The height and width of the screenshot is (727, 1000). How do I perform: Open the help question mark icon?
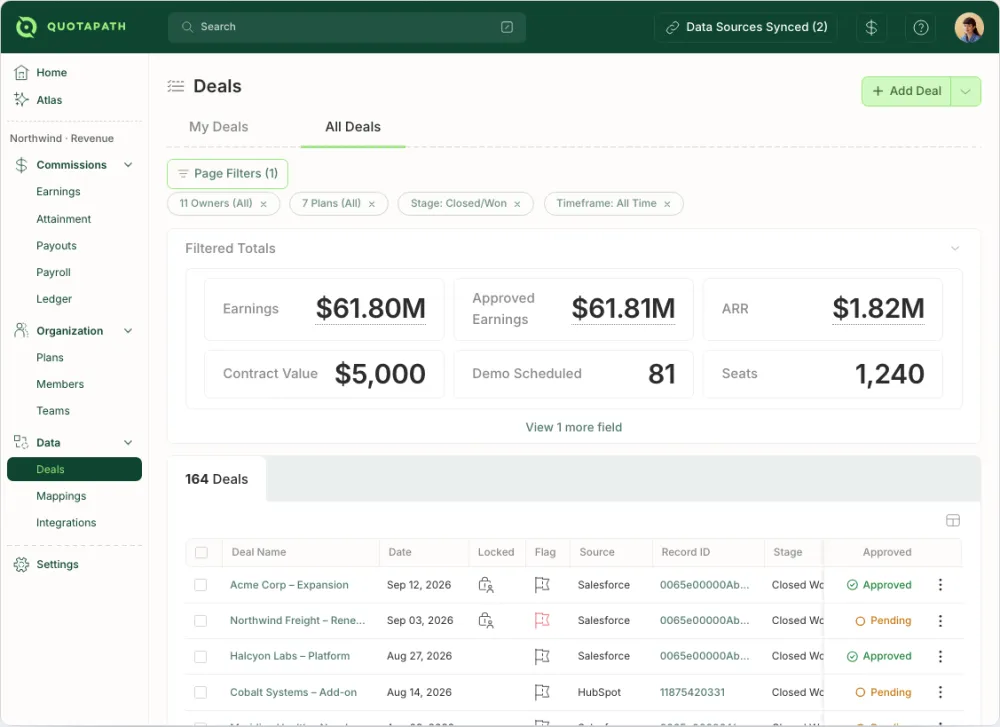920,27
